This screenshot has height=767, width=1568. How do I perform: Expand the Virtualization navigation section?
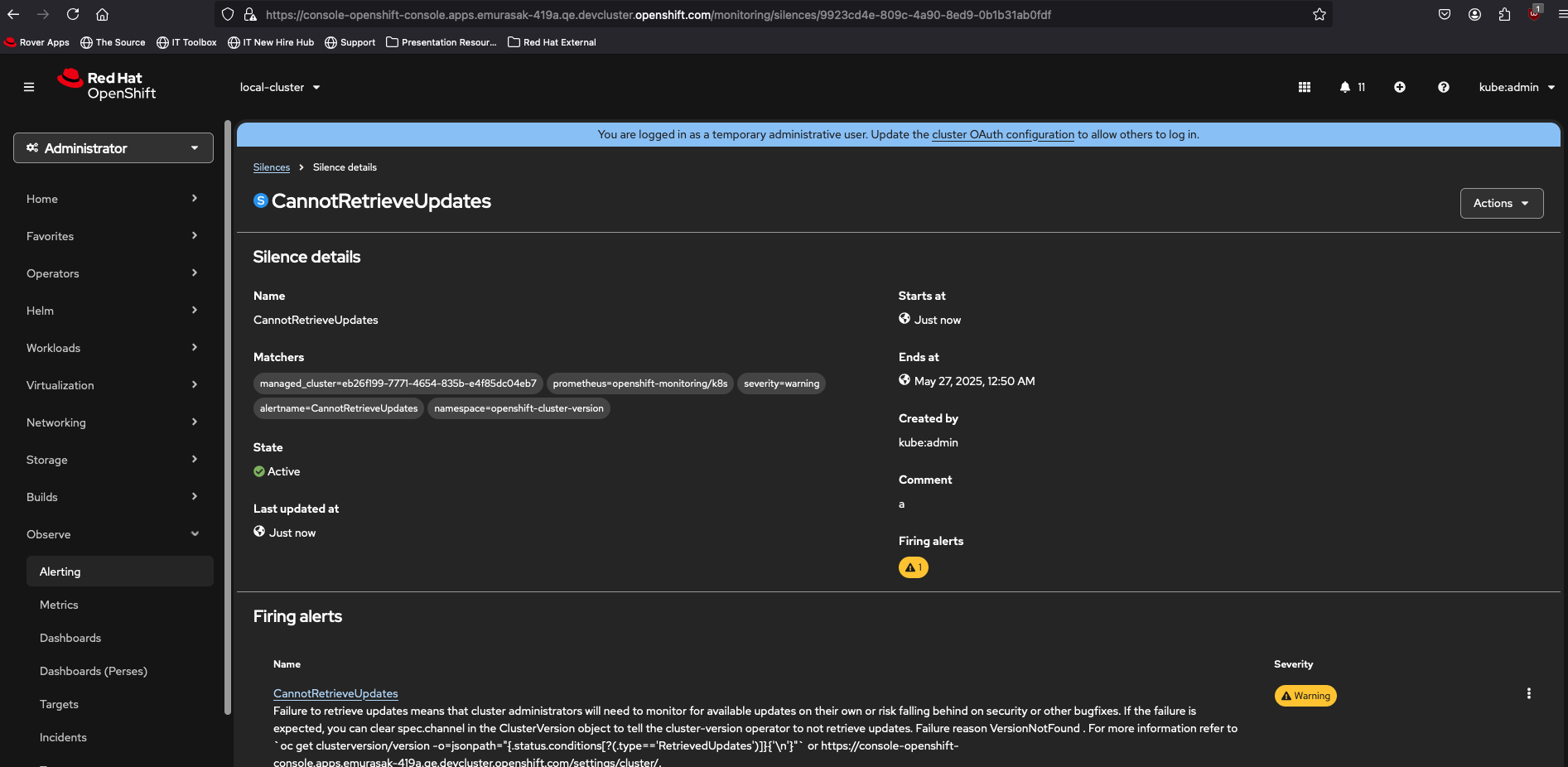point(113,385)
